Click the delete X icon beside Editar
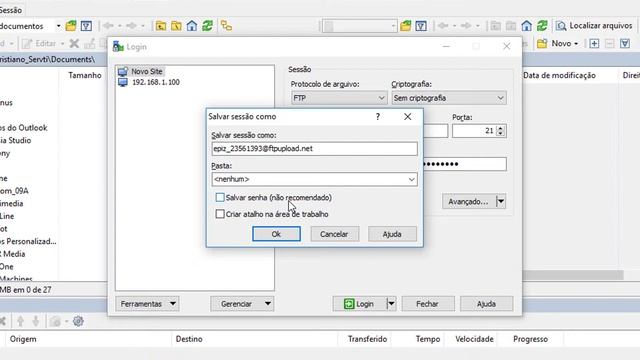 pos(74,43)
